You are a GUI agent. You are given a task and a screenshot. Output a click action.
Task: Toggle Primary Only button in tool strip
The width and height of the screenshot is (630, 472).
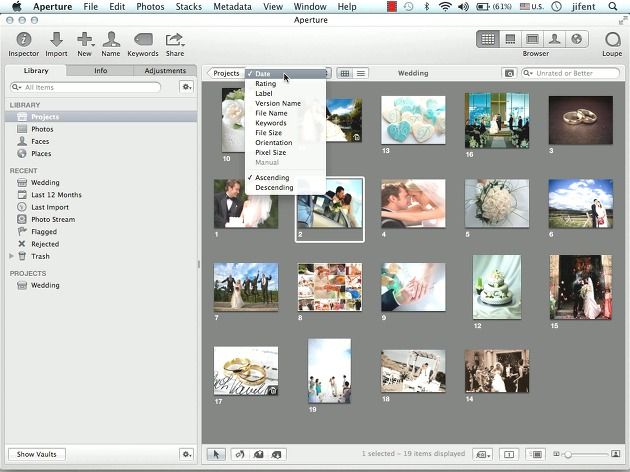(x=509, y=454)
